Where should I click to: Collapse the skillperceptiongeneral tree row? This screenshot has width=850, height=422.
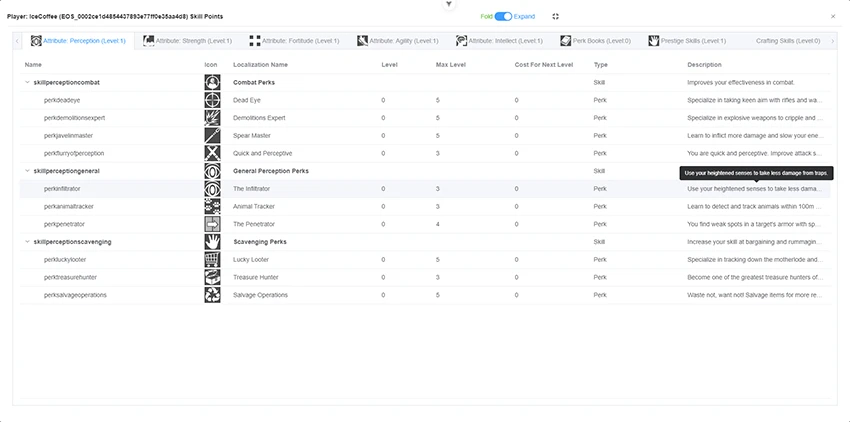28,171
